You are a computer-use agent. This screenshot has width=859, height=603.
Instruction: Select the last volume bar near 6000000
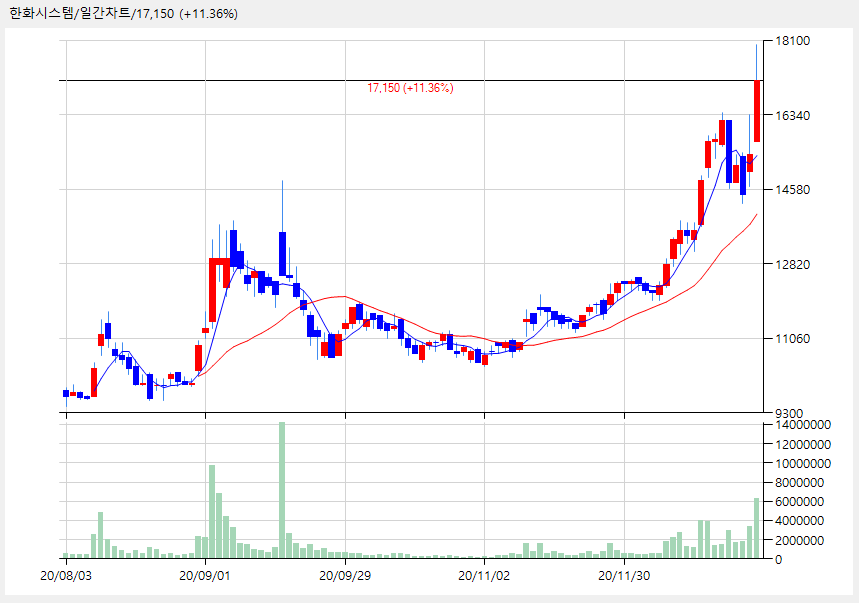click(757, 528)
